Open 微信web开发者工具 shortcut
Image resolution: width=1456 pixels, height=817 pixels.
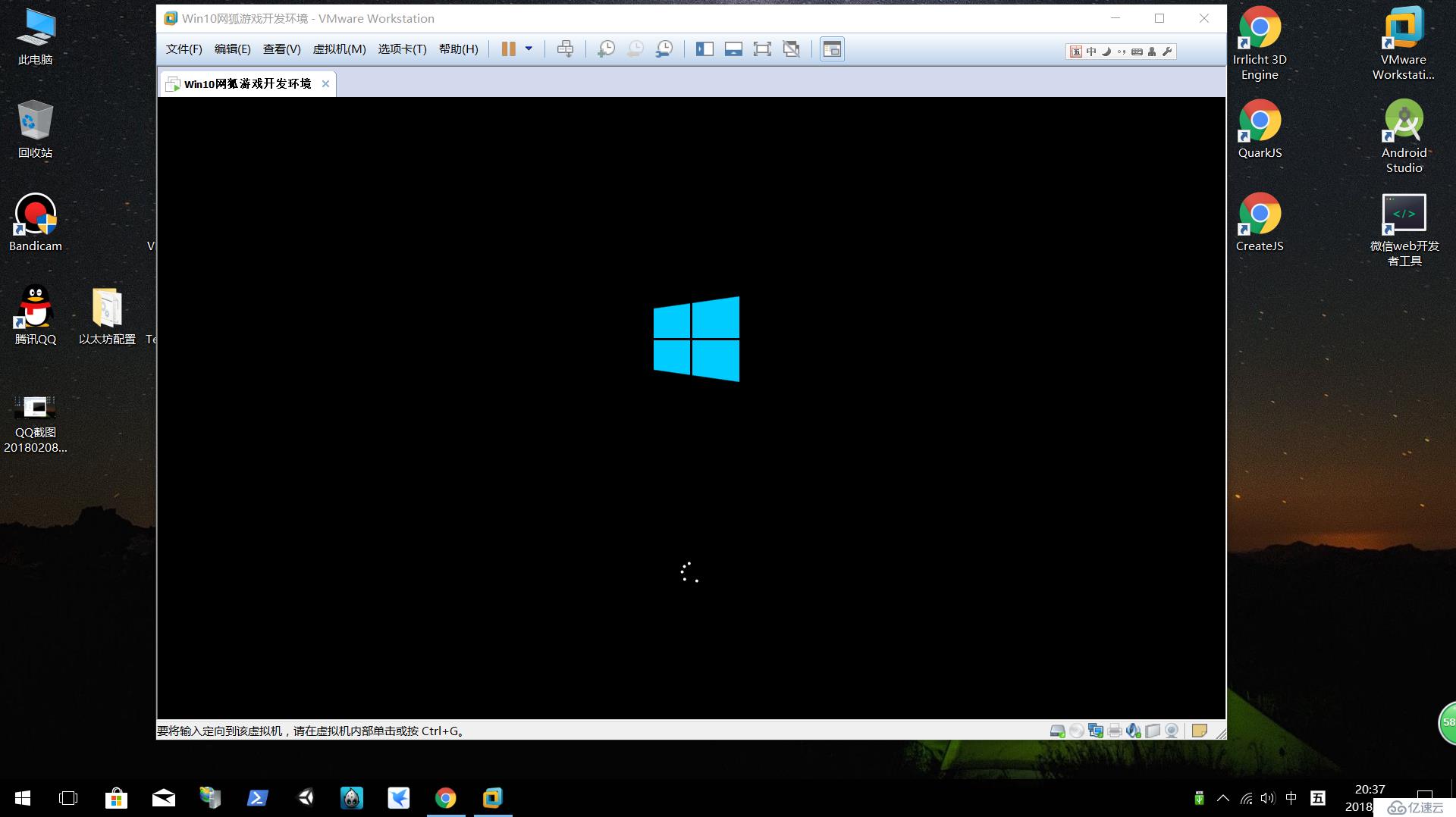1404,230
